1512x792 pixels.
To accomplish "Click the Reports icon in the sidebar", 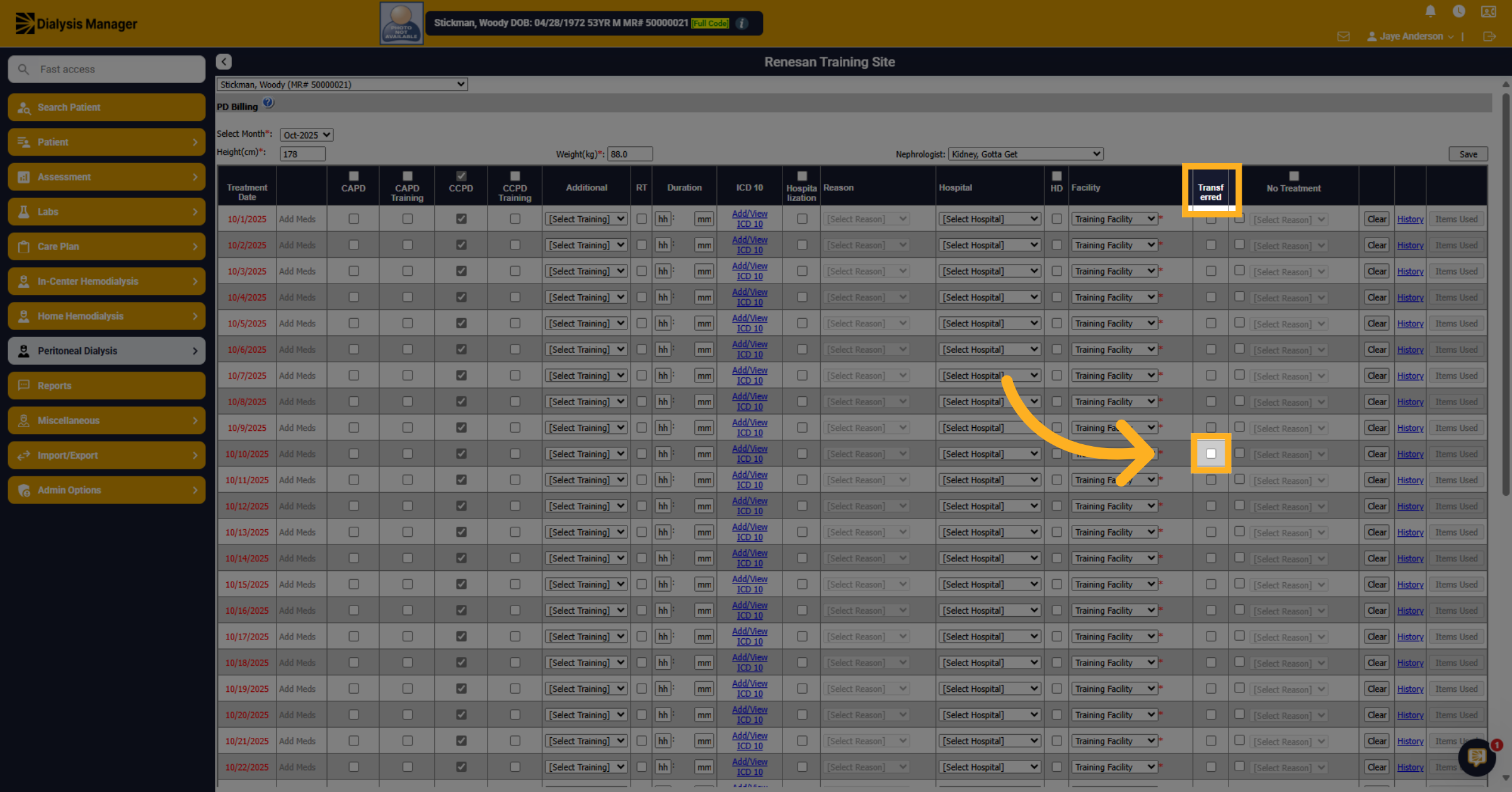I will click(x=24, y=386).
